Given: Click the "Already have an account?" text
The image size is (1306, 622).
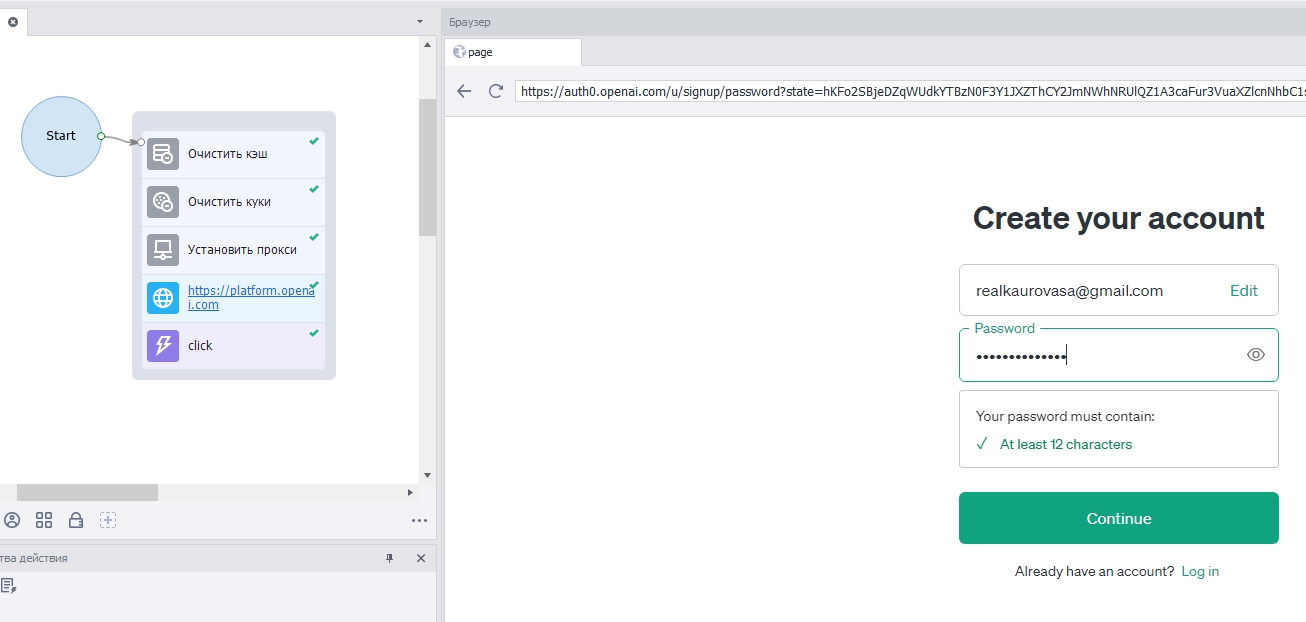Looking at the screenshot, I should point(1094,572).
